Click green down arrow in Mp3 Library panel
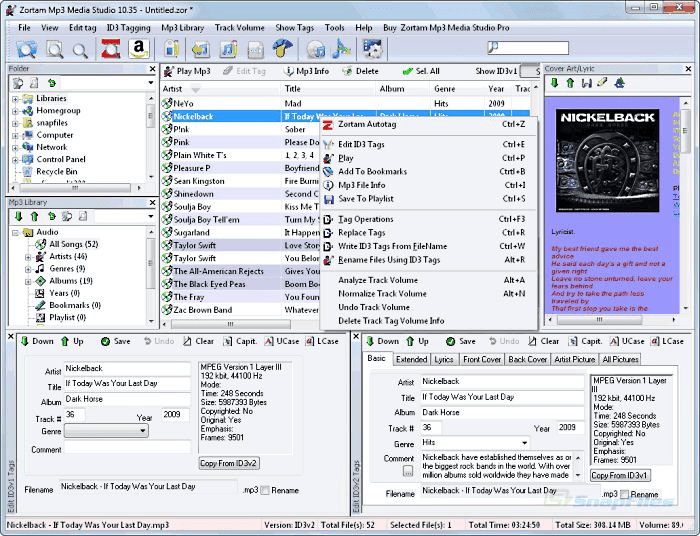This screenshot has width=700, height=536. [x=18, y=216]
